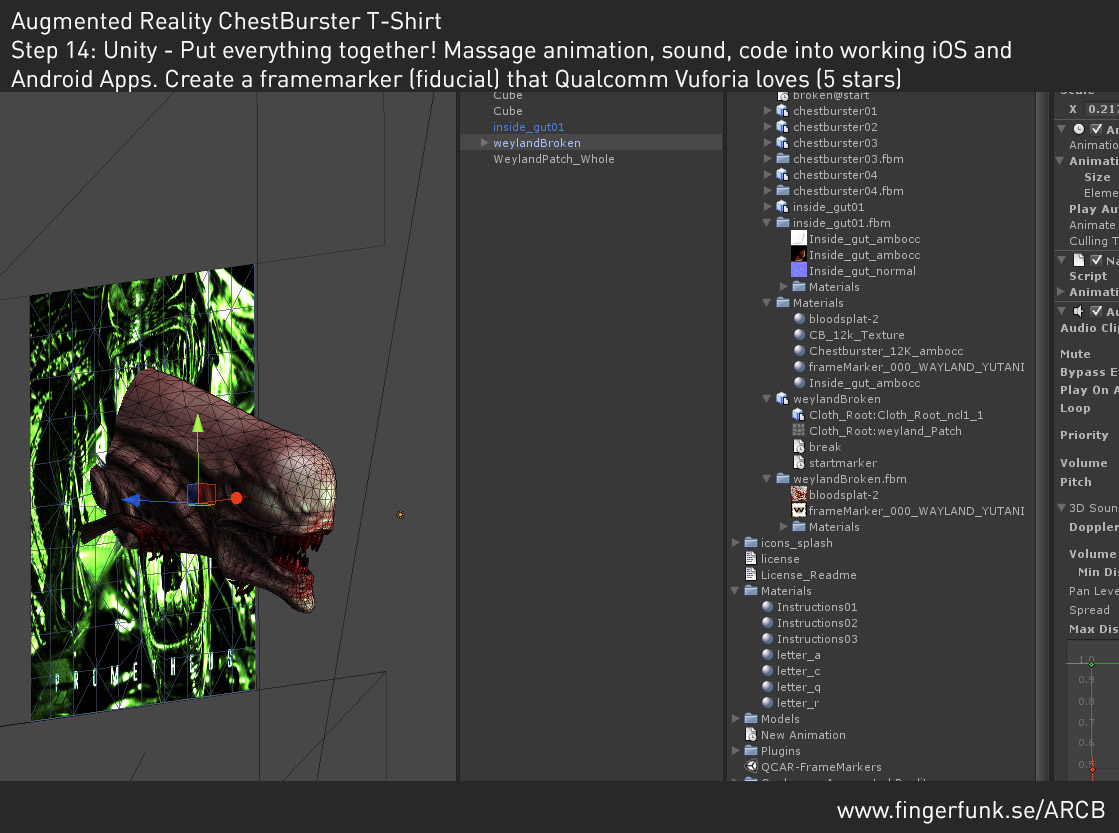
Task: Click the Audio Source speaker icon
Action: 1079,311
